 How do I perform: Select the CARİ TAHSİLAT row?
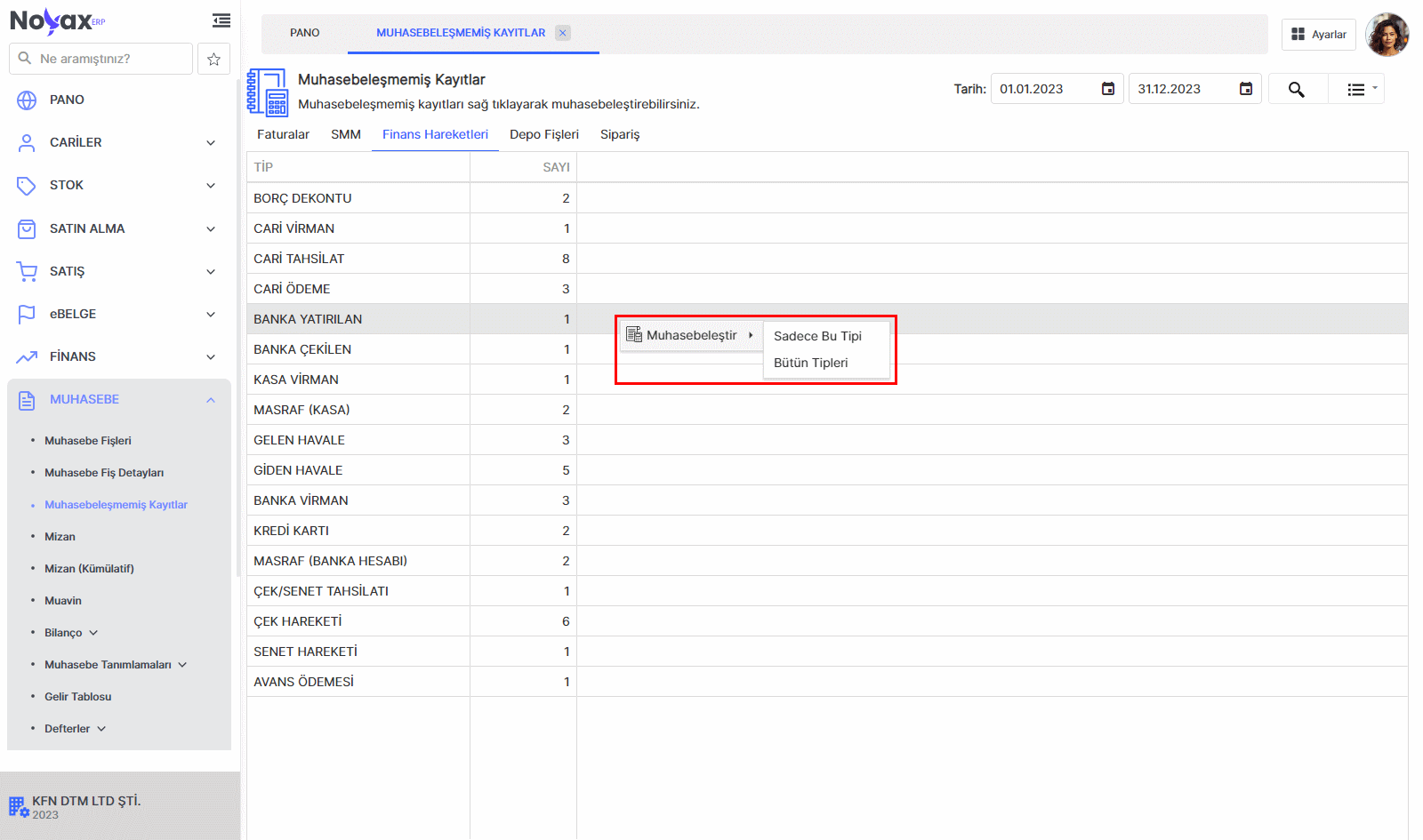pyautogui.click(x=827, y=259)
